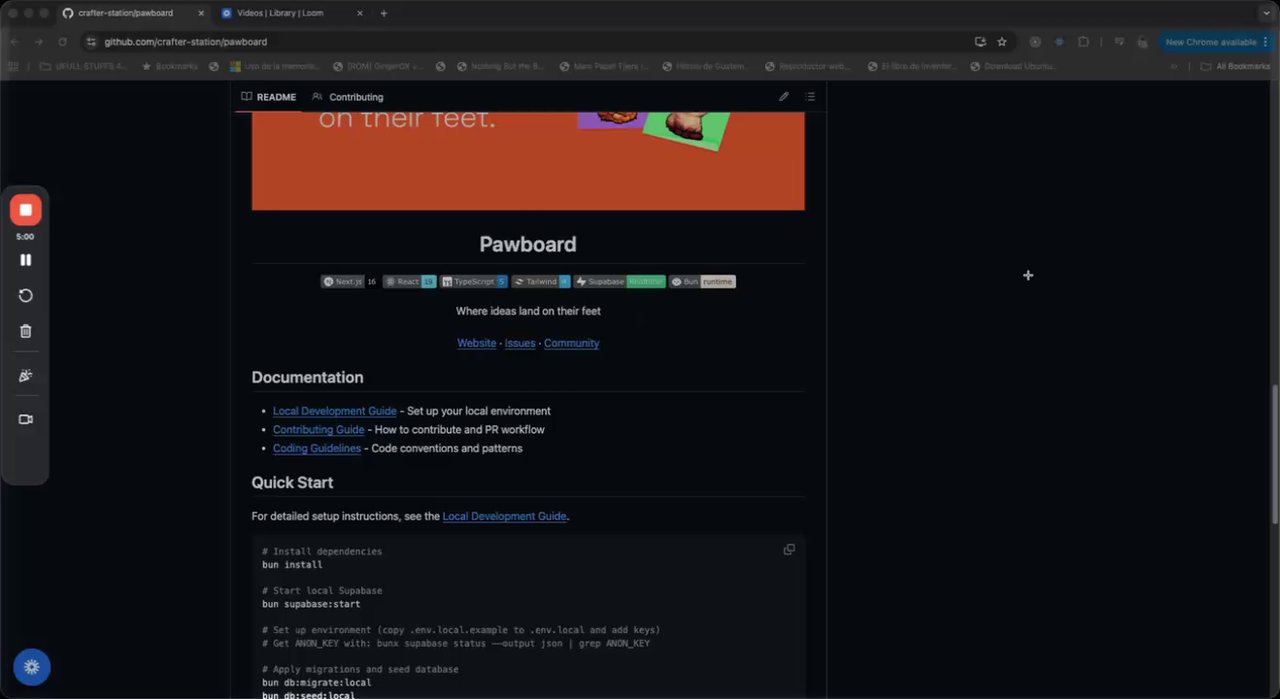Reload the current page
This screenshot has width=1280, height=699.
[62, 42]
